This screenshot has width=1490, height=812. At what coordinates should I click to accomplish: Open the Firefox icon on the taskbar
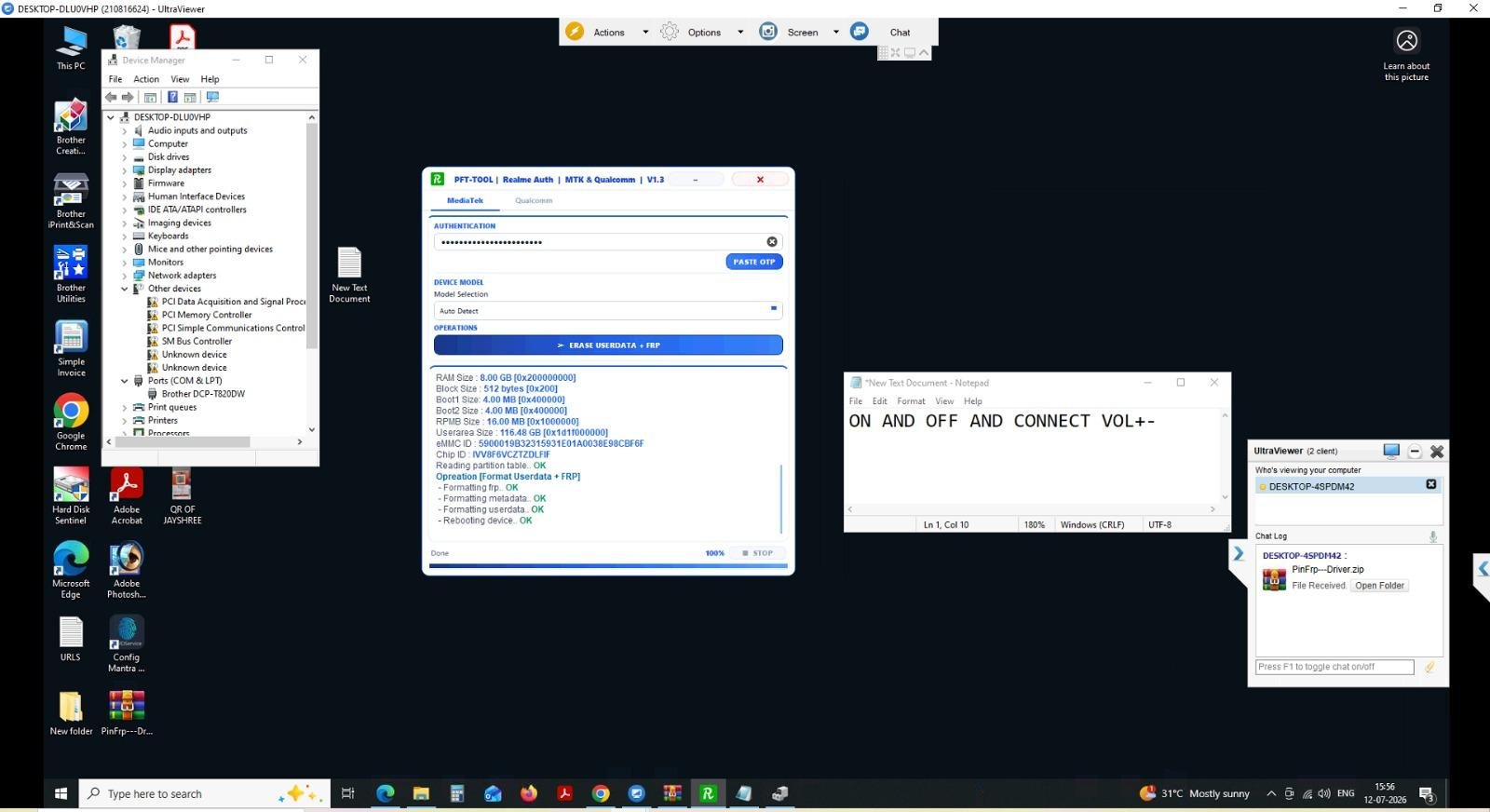pos(529,793)
